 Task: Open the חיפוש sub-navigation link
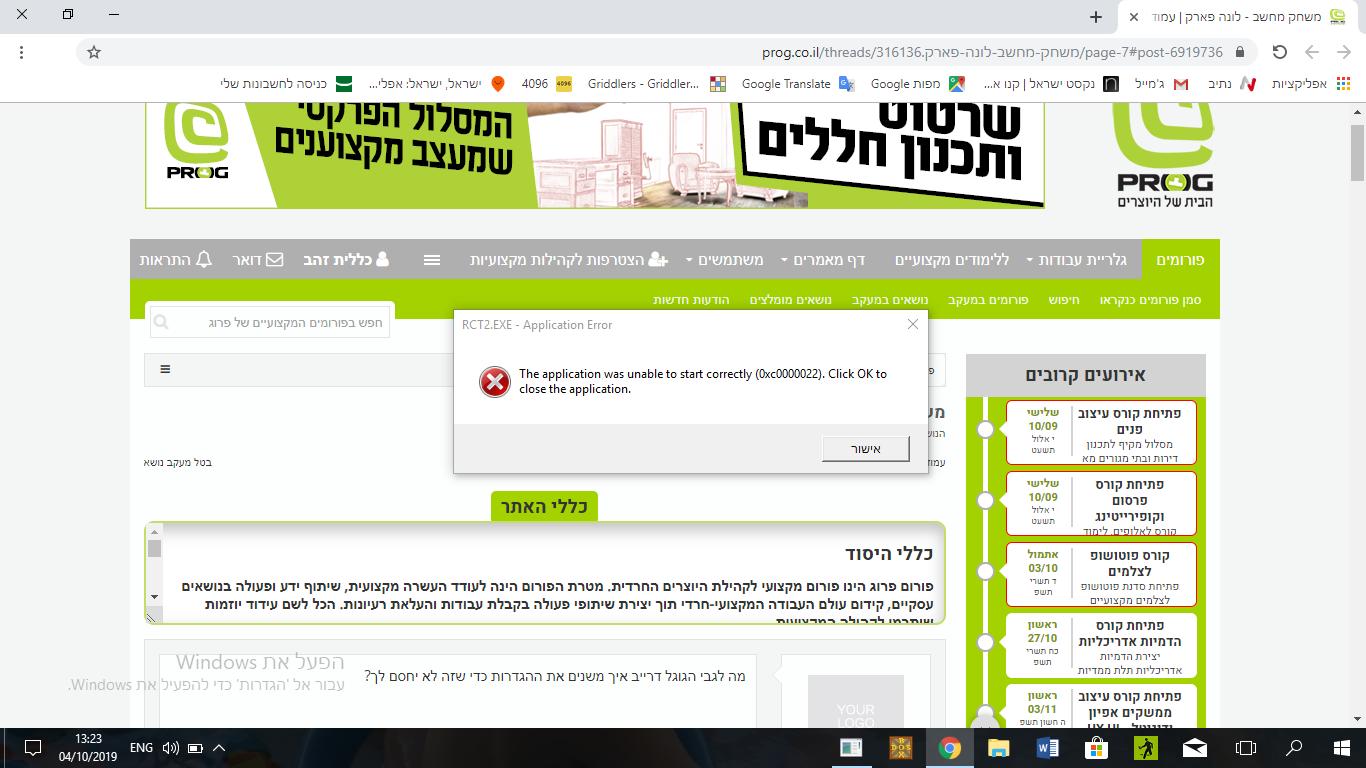point(1063,300)
